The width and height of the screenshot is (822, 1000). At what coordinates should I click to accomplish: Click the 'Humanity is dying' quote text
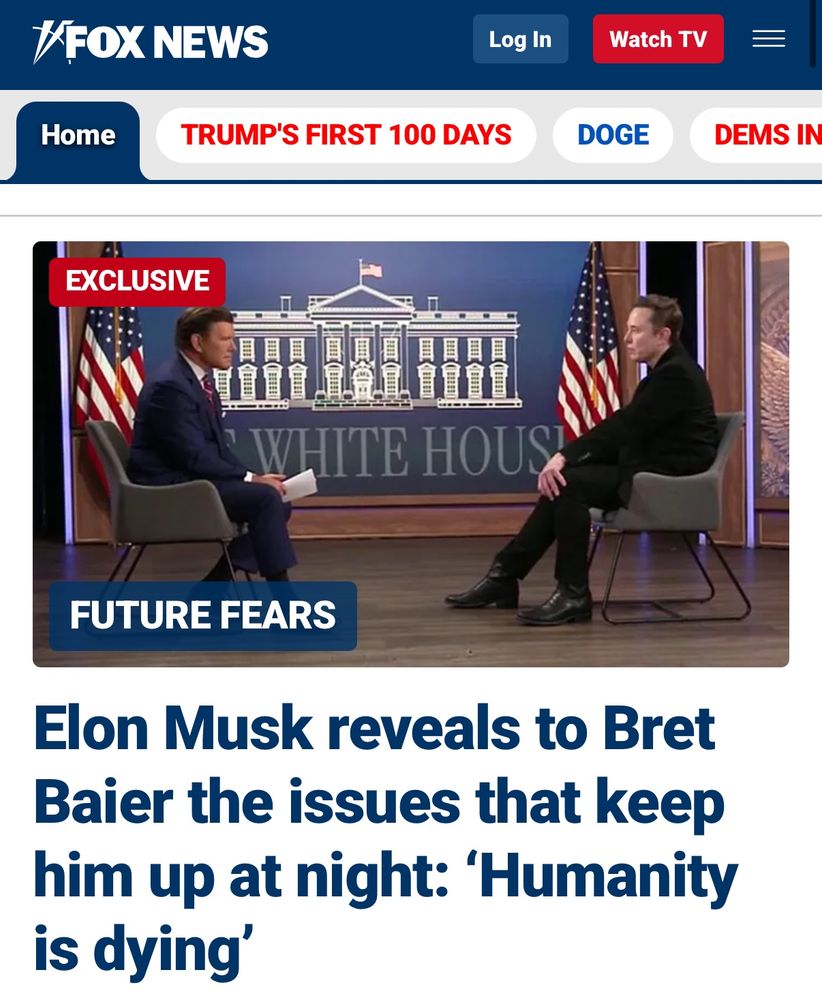click(385, 912)
